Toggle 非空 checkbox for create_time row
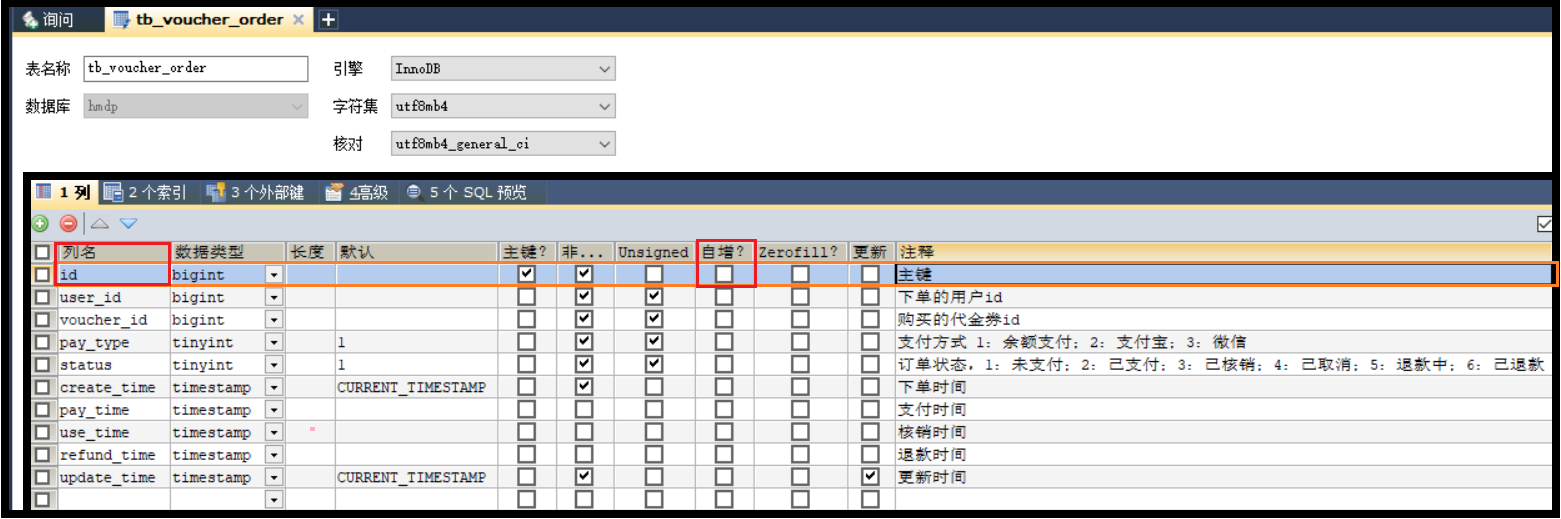 585,387
